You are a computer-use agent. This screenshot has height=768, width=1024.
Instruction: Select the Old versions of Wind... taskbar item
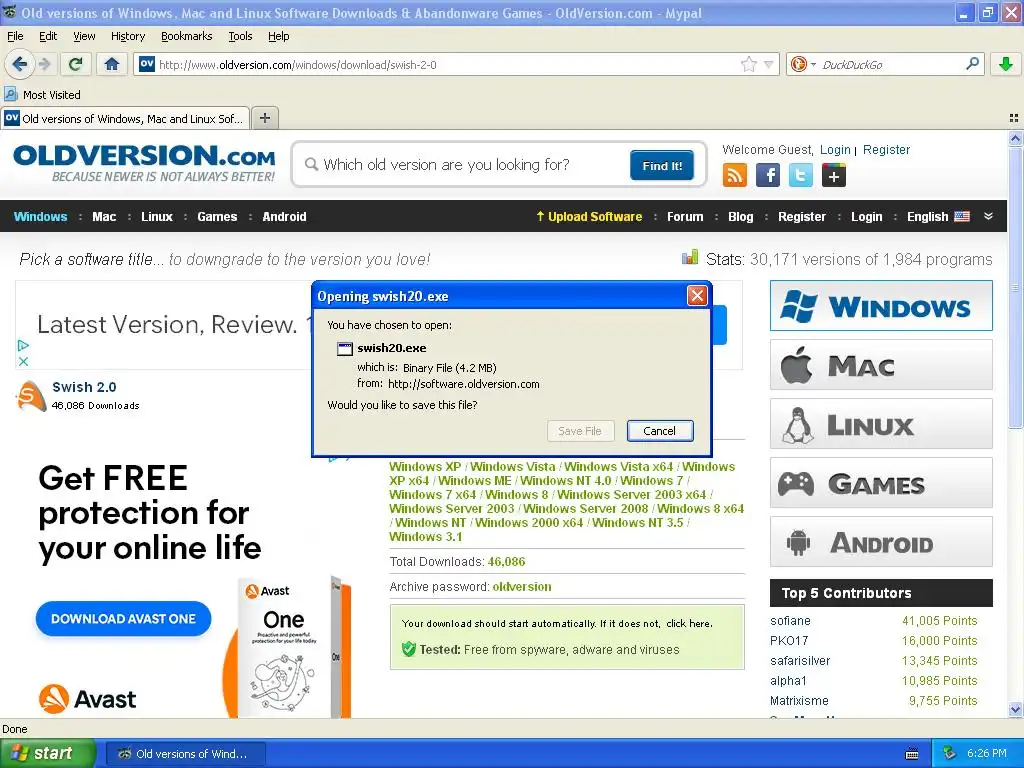click(185, 754)
